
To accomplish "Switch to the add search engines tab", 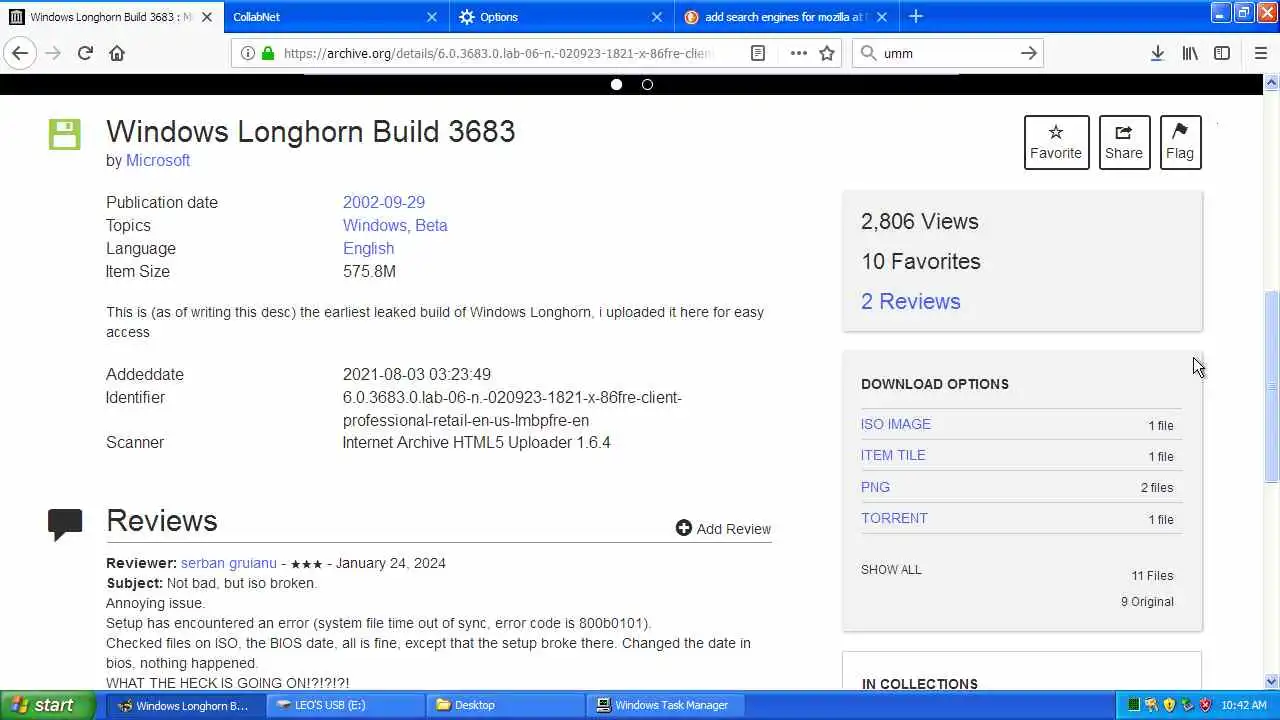I will click(x=787, y=17).
